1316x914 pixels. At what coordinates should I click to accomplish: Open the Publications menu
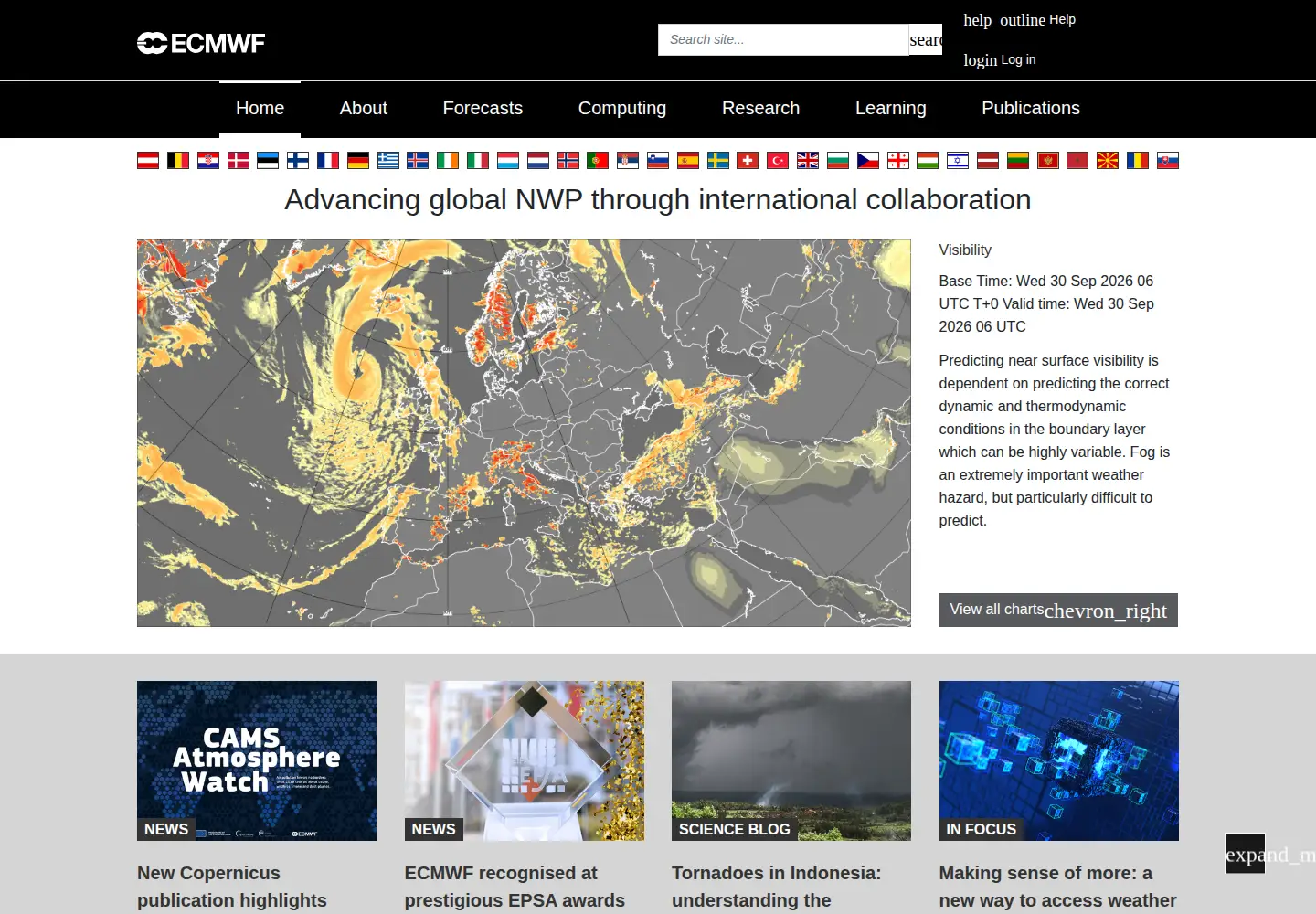coord(1031,109)
